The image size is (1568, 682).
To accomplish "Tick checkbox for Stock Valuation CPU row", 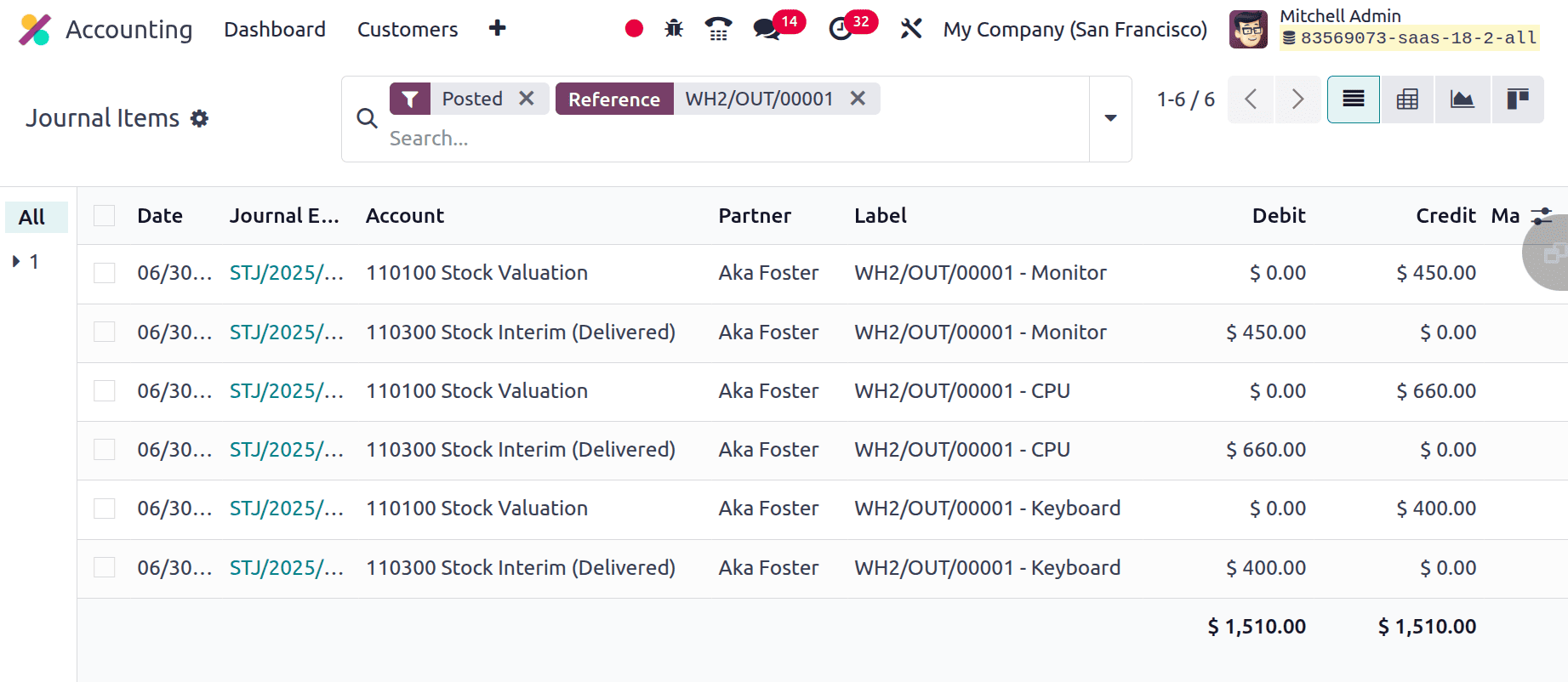I will point(105,390).
